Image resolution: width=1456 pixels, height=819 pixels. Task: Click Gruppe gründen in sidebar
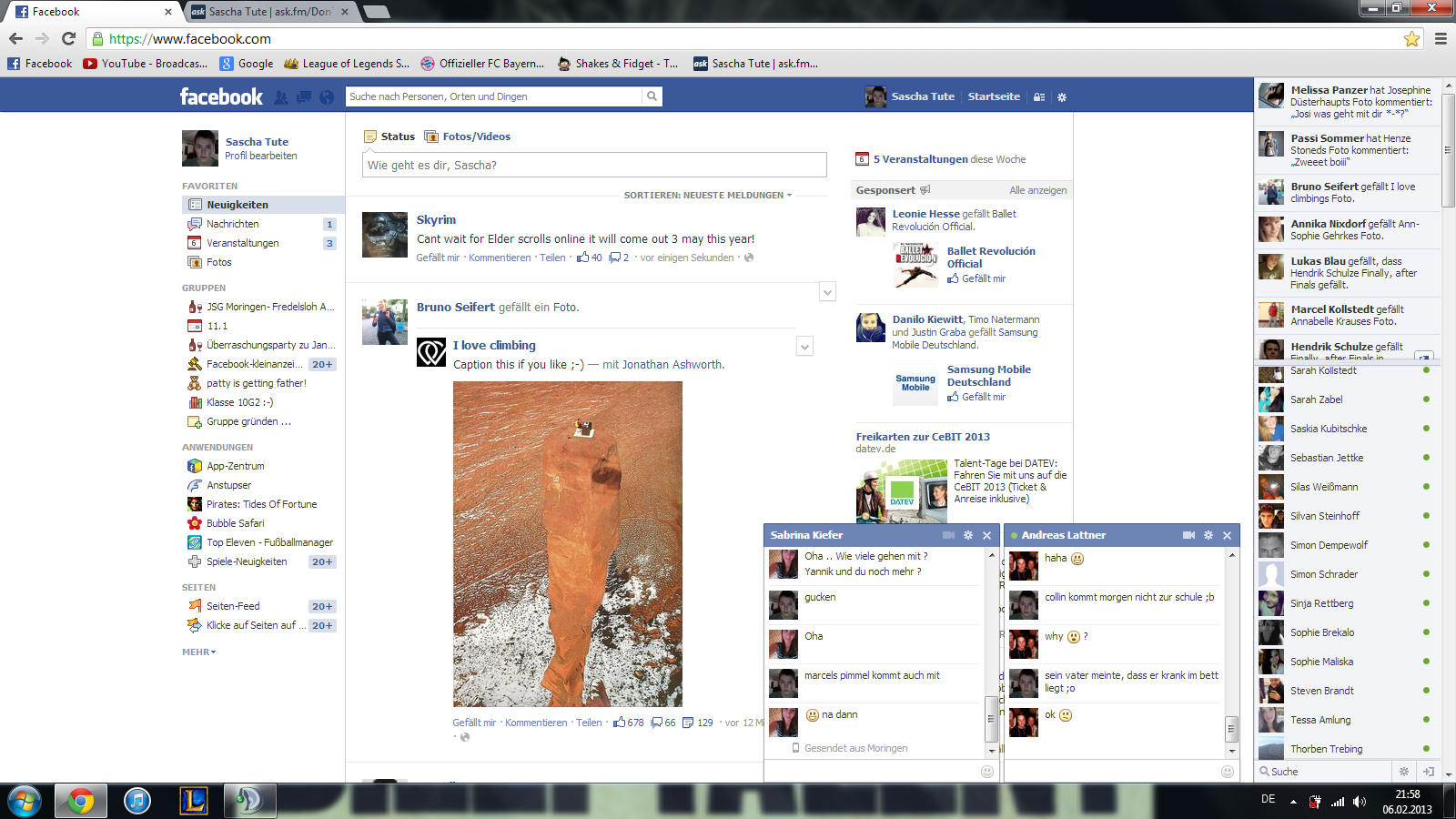(x=248, y=421)
